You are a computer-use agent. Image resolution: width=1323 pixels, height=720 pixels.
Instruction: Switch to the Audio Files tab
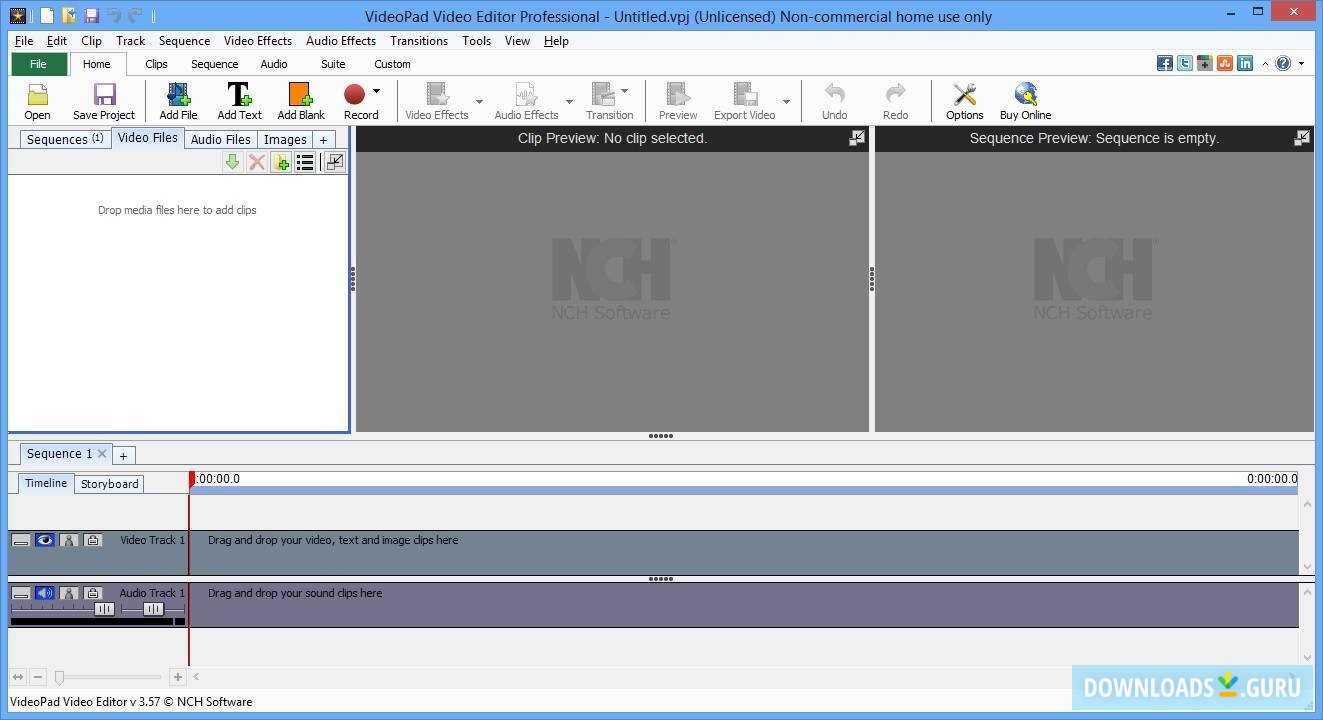[220, 139]
